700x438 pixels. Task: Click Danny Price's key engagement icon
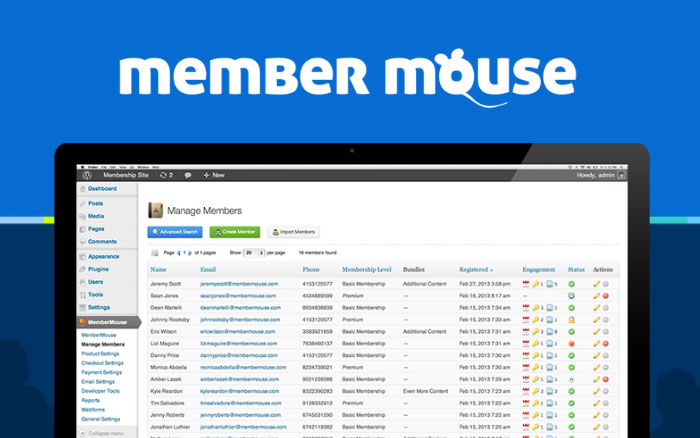pos(536,355)
